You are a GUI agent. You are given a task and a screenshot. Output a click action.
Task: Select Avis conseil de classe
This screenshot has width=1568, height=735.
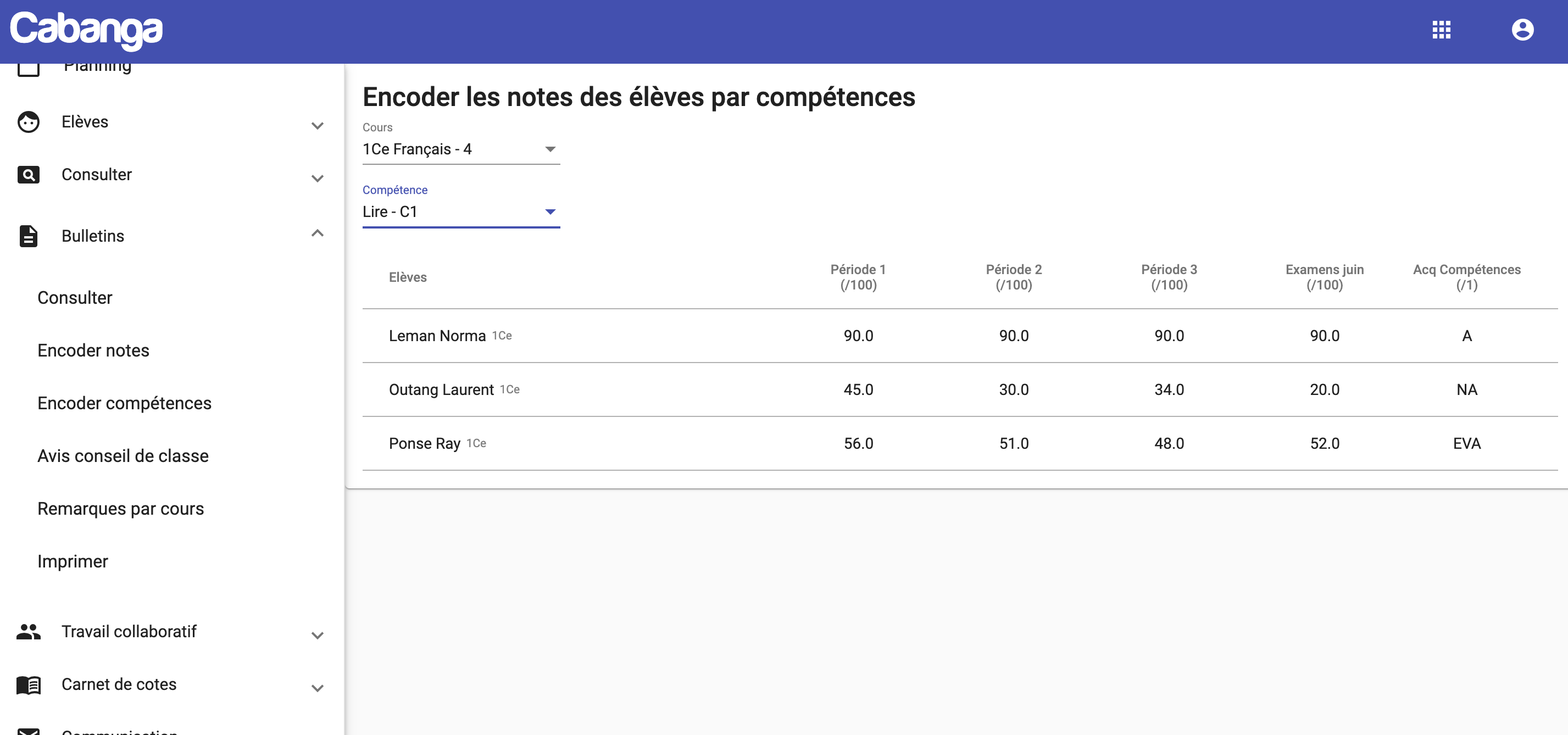[123, 456]
